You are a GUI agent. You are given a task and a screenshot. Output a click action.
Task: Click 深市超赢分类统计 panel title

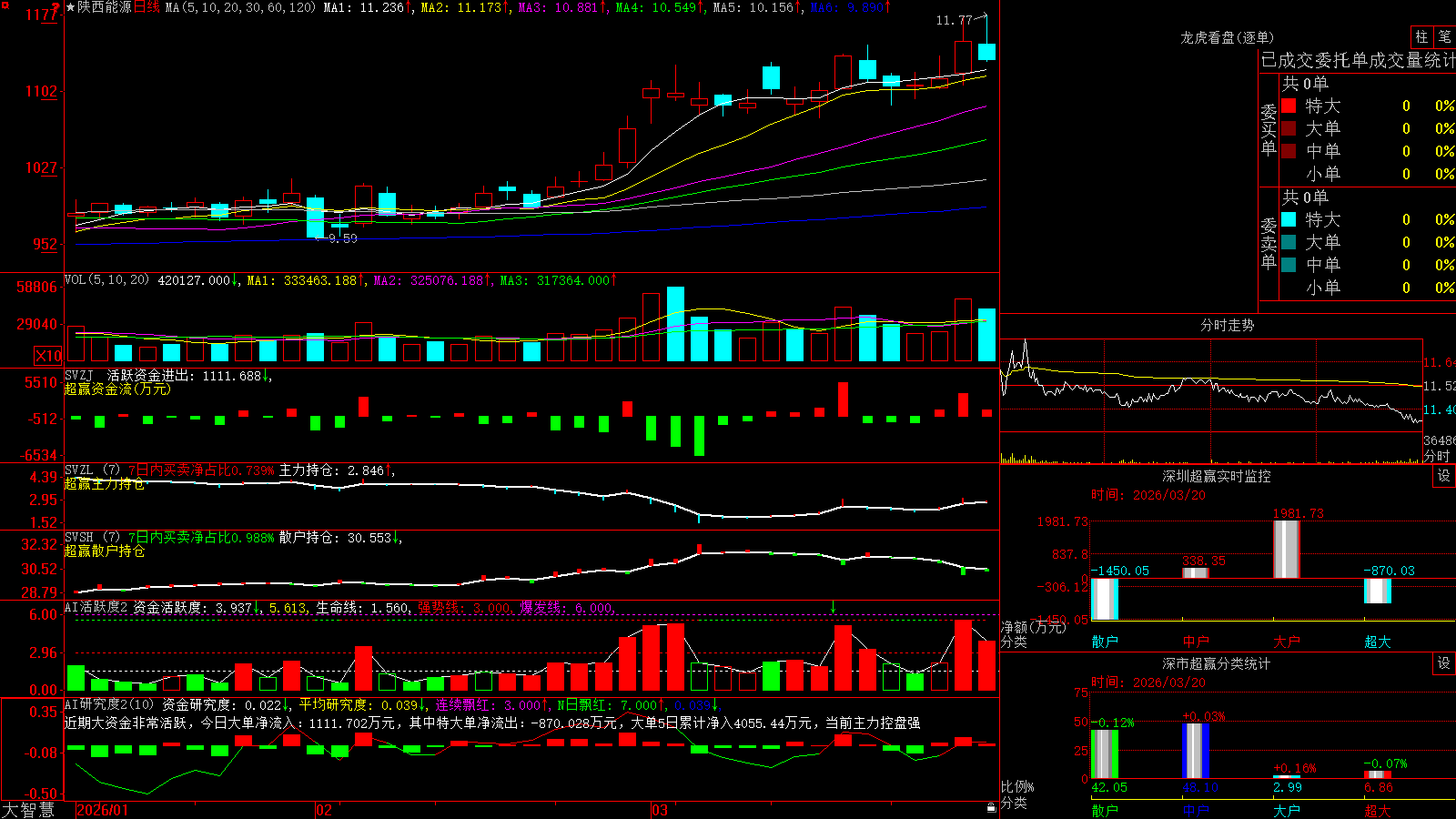(x=1216, y=663)
